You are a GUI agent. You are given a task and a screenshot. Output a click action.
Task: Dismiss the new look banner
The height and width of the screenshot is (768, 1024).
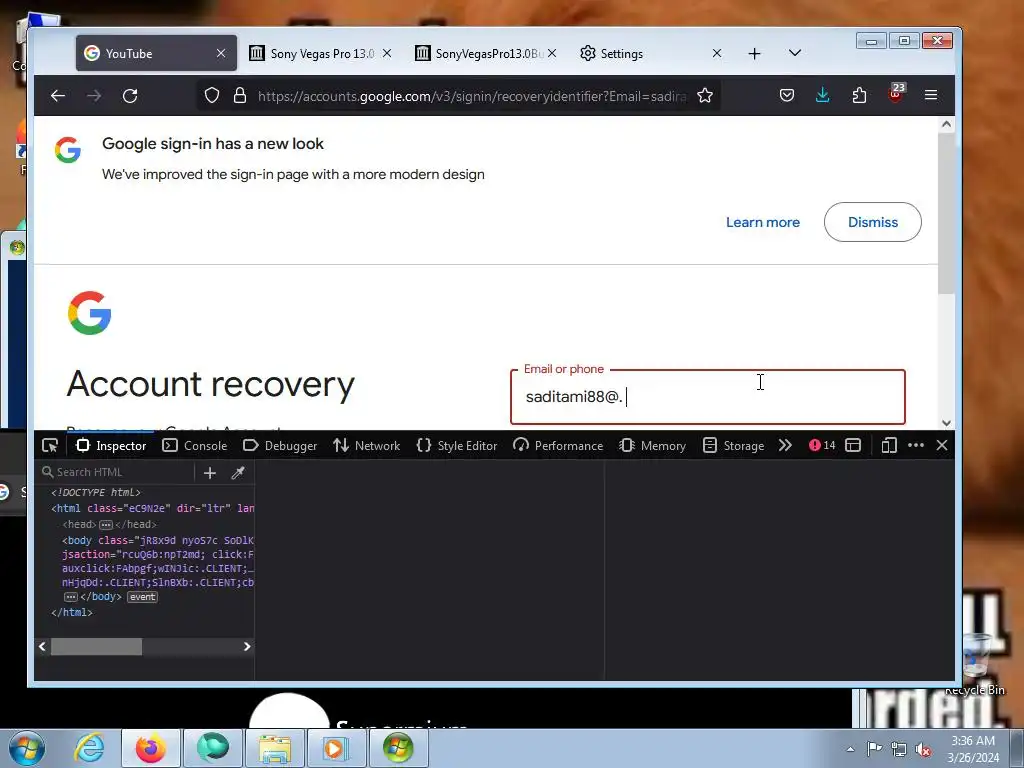point(872,222)
